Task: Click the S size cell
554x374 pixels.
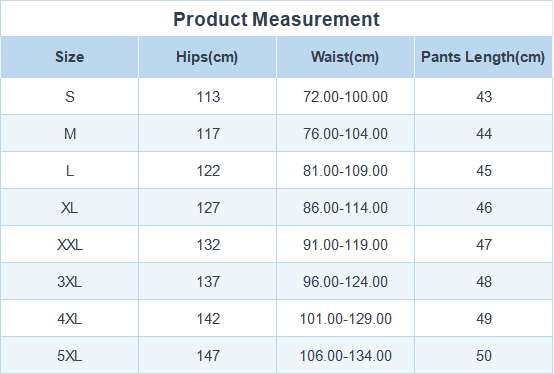Action: coord(70,96)
